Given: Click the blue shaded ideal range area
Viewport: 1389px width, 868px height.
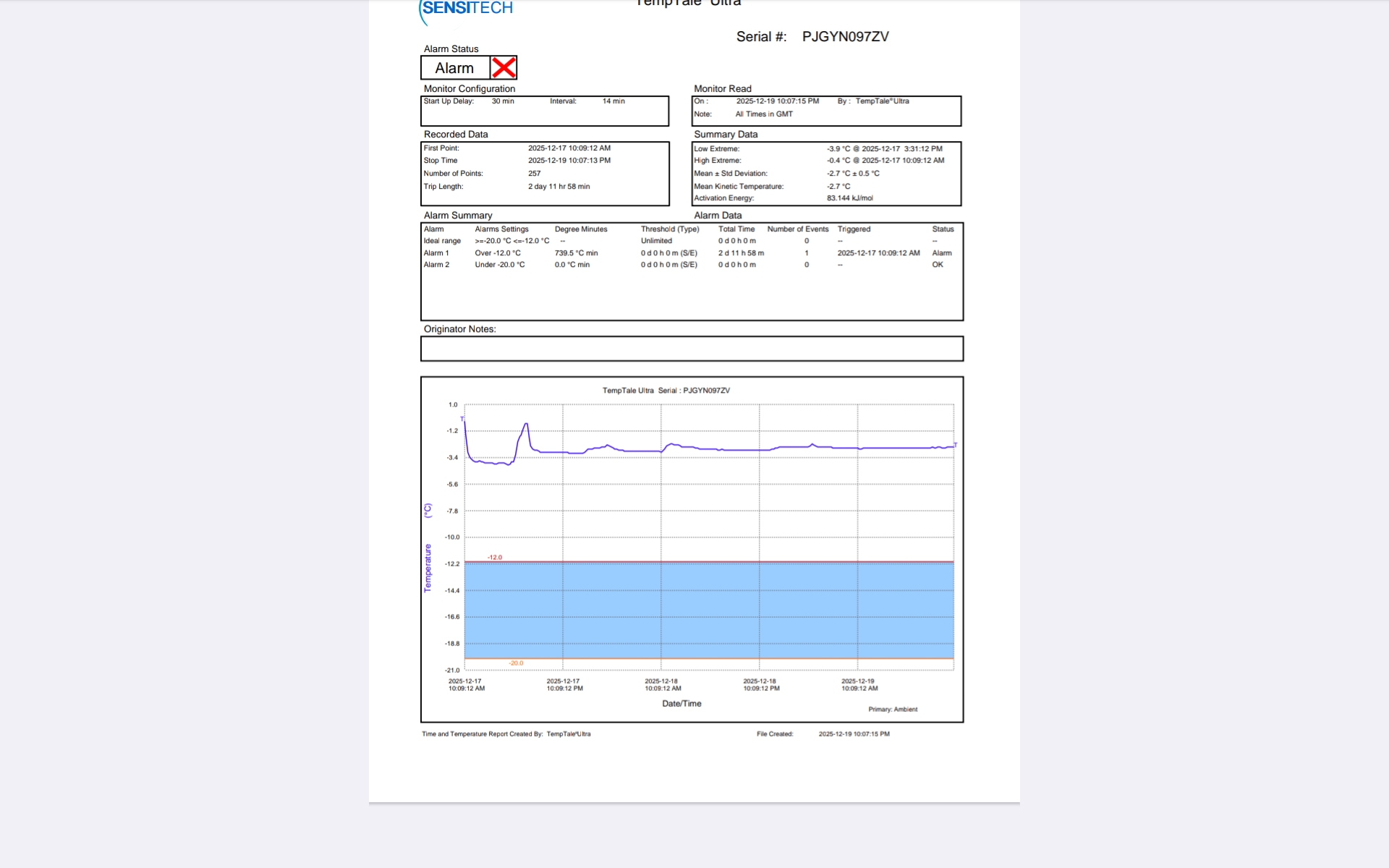Looking at the screenshot, I should click(709, 611).
